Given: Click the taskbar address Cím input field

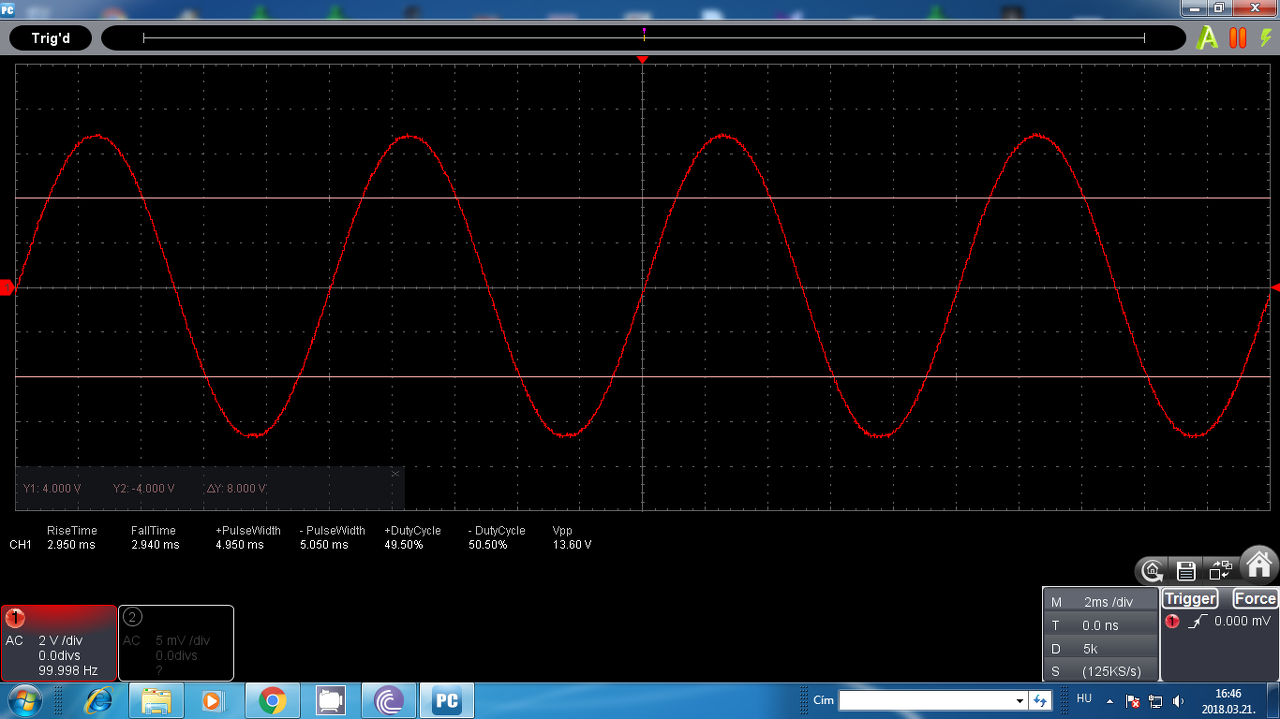Looking at the screenshot, I should [x=926, y=700].
